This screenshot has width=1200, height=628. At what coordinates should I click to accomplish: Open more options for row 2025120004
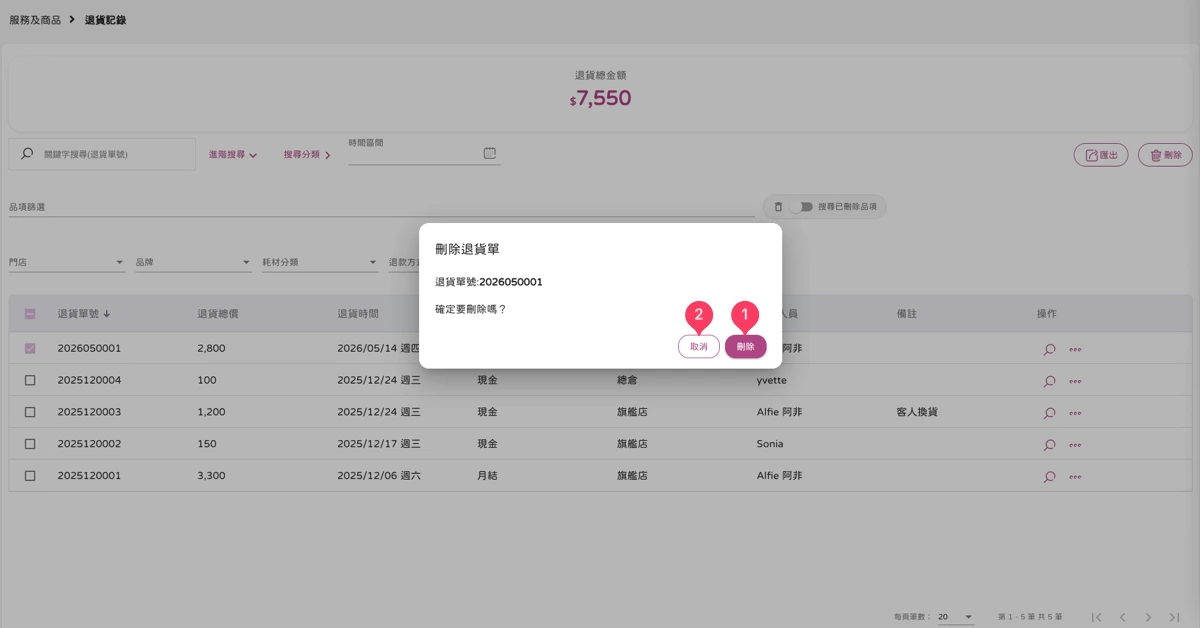tap(1075, 381)
